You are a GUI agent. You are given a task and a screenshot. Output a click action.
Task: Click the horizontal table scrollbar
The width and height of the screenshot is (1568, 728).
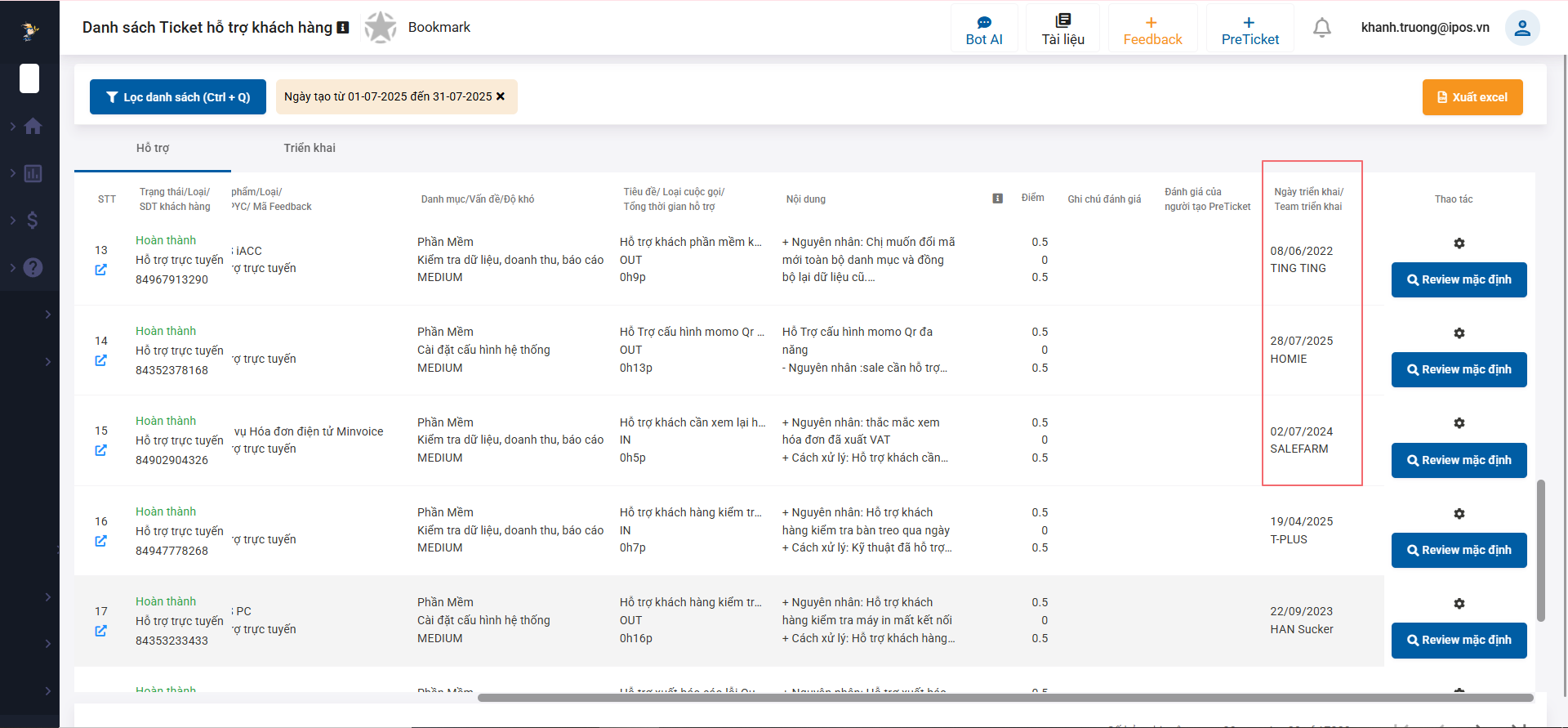click(x=1005, y=698)
